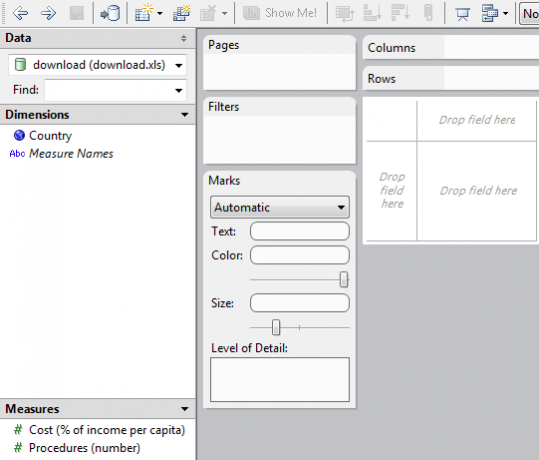Click the color transparency slider handle
Viewport: 539px width, 460px height.
pyautogui.click(x=344, y=280)
